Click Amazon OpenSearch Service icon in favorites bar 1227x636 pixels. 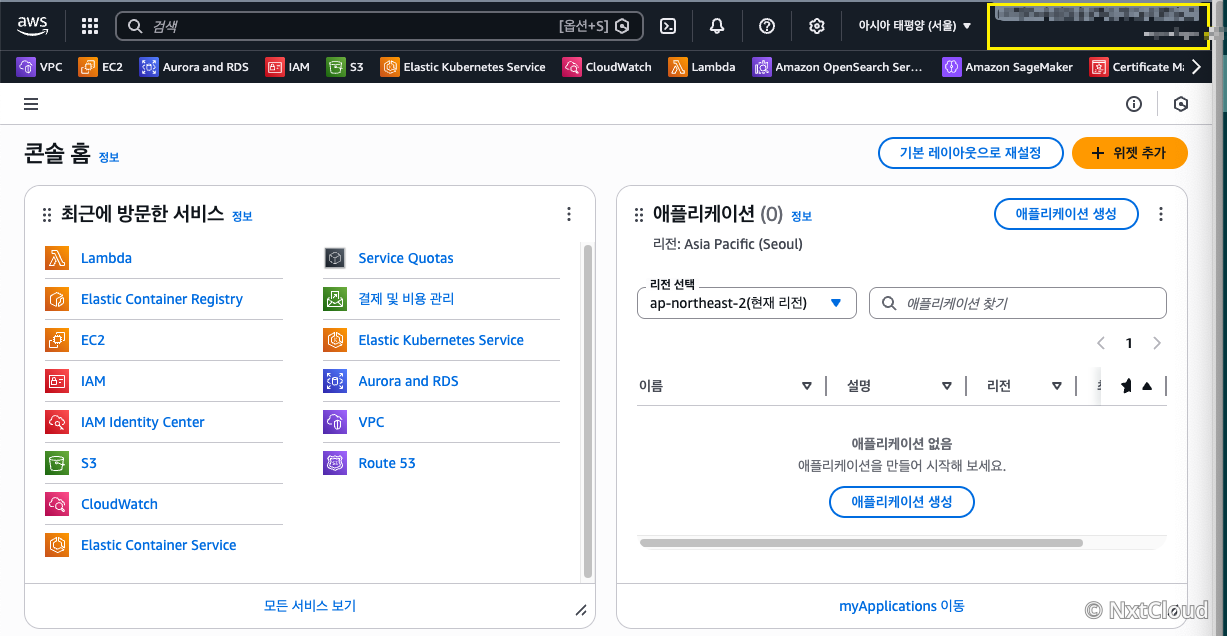click(761, 67)
